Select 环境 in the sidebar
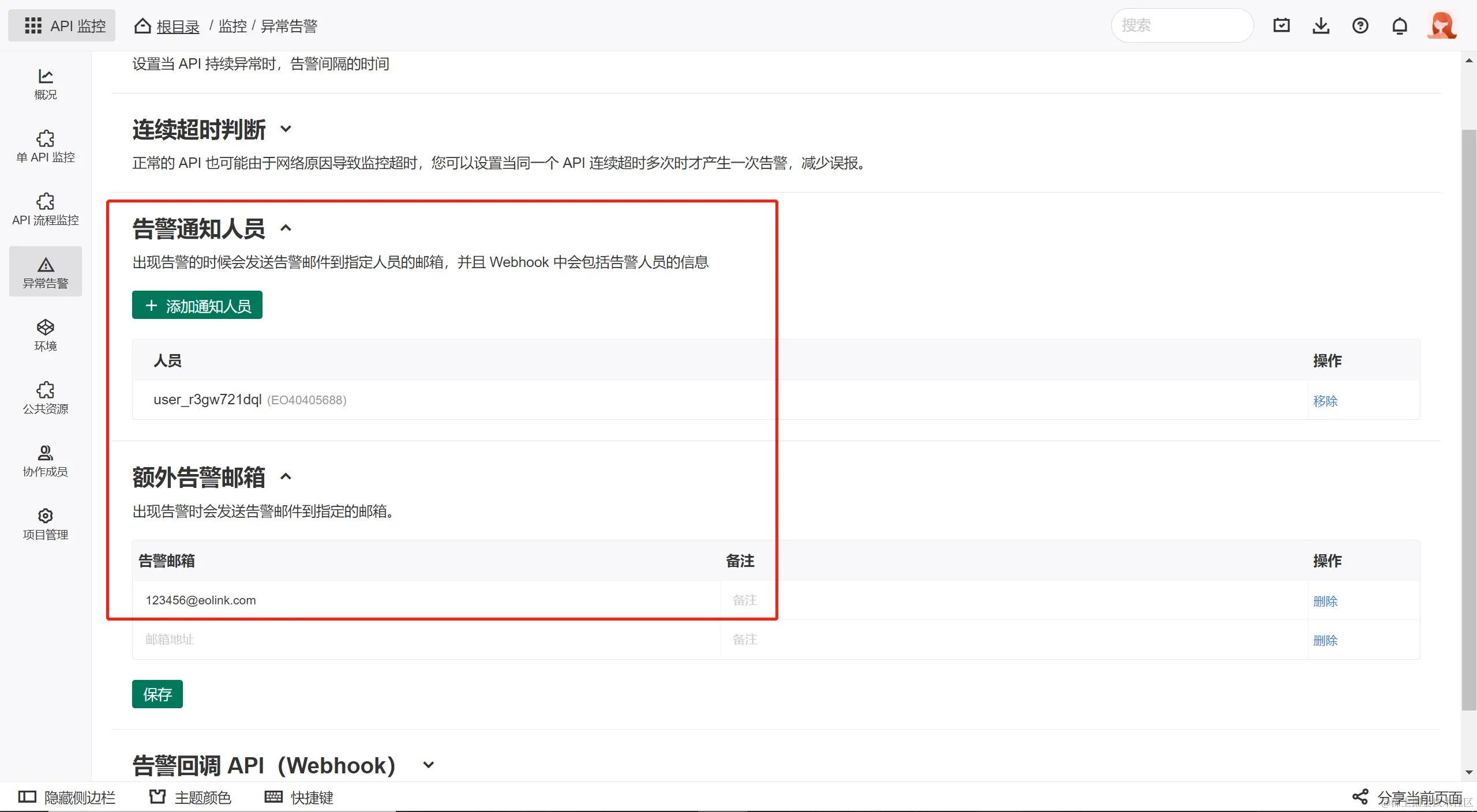 click(x=45, y=335)
